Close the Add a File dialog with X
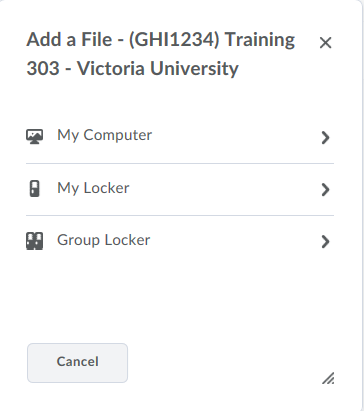The image size is (364, 411). coord(325,43)
